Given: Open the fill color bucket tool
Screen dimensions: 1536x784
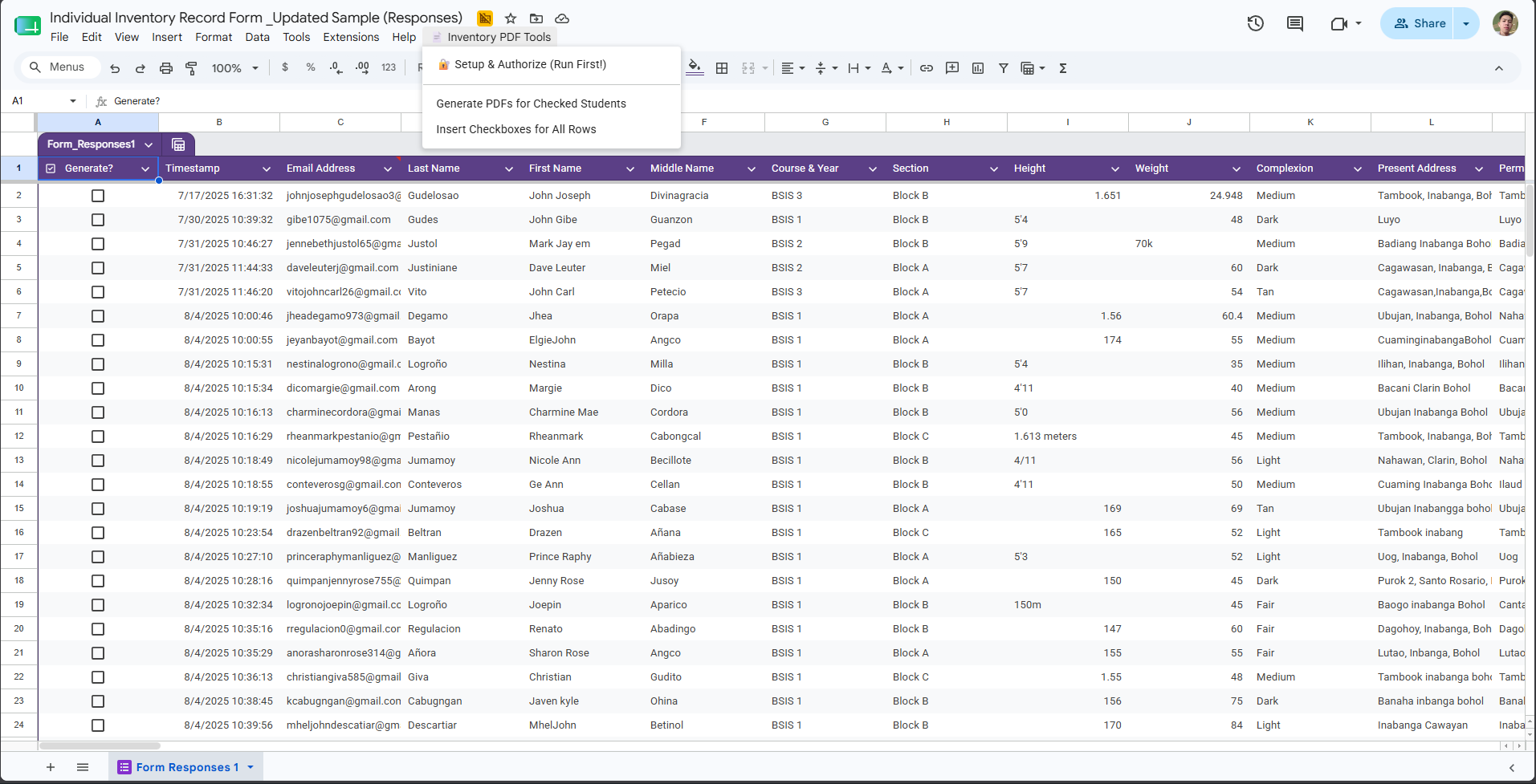Looking at the screenshot, I should click(695, 68).
